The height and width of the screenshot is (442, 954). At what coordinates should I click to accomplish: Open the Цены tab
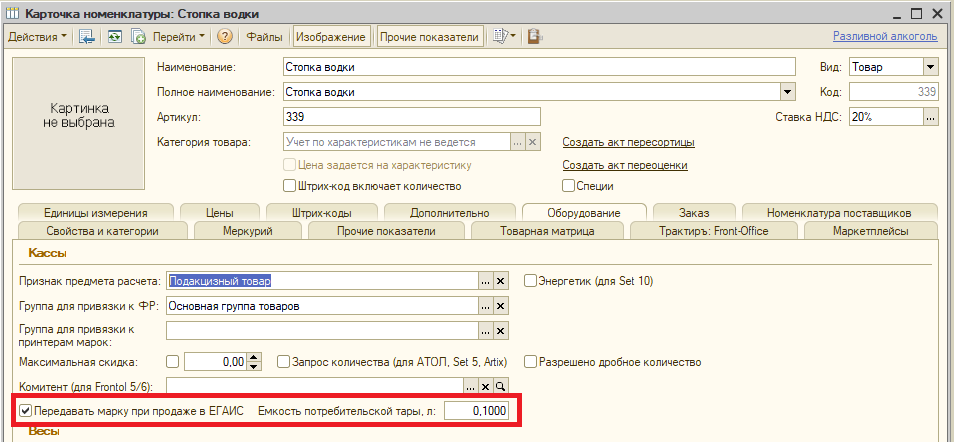pos(219,212)
